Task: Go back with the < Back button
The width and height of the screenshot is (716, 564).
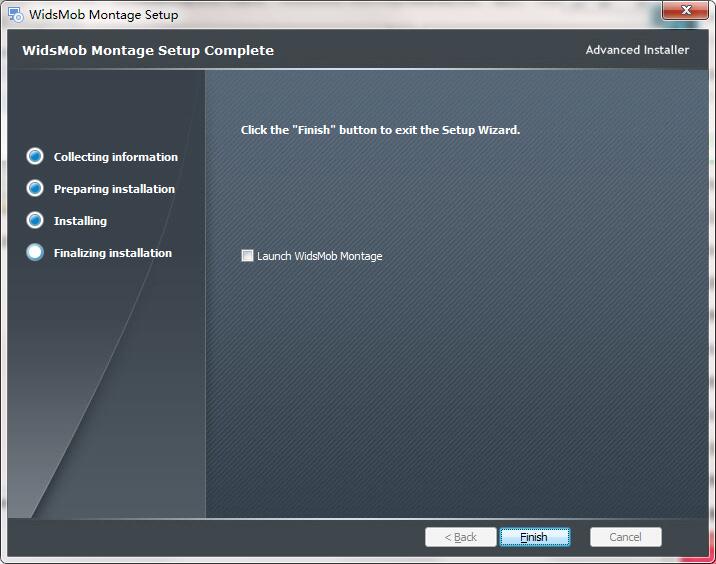Action: coord(461,537)
